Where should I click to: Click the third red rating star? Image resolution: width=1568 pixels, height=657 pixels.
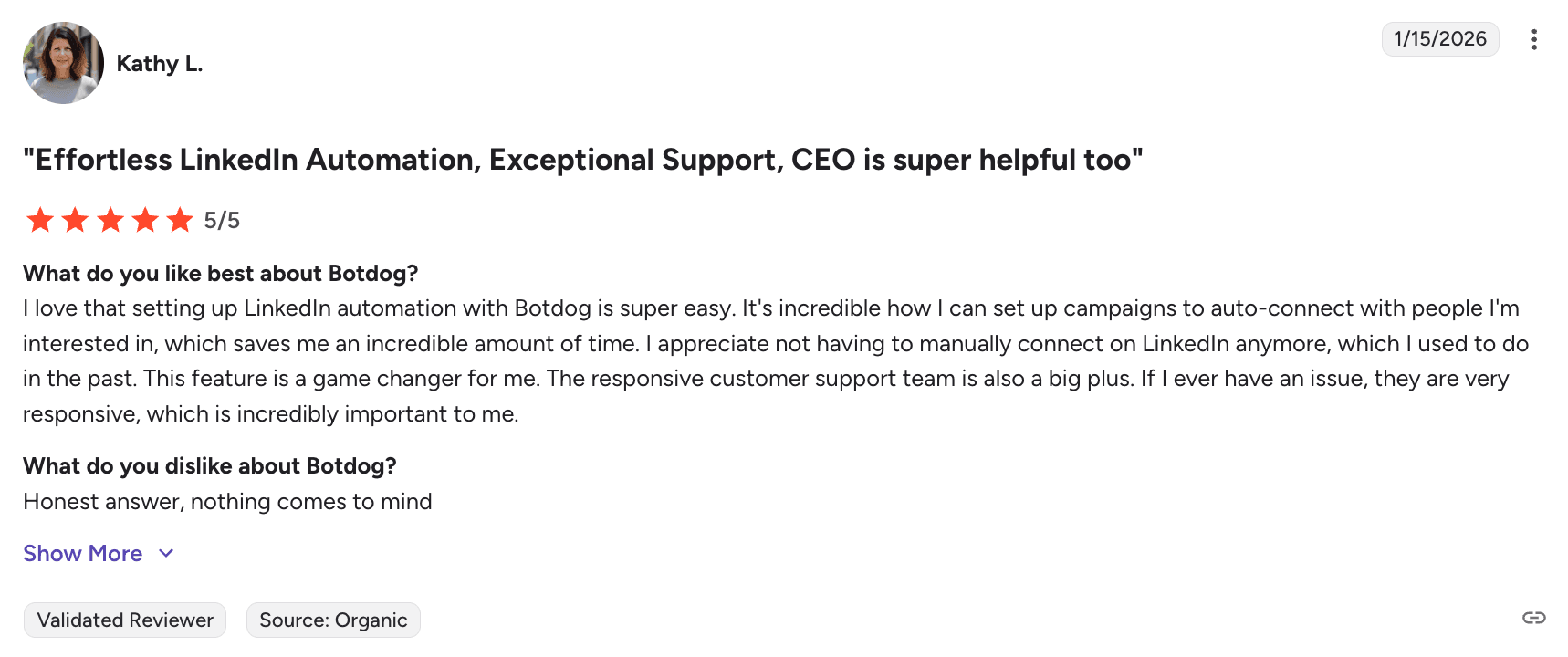pyautogui.click(x=110, y=220)
